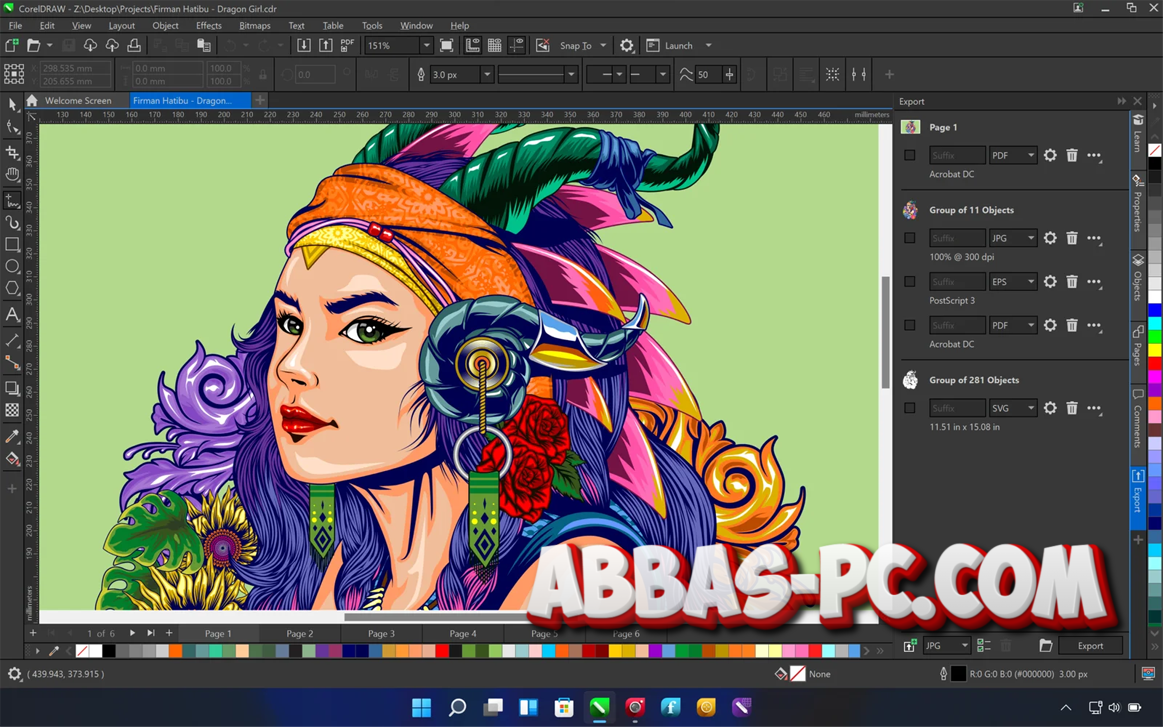Open PDF format dropdown for Page 1
Viewport: 1163px width, 727px height.
(1013, 155)
